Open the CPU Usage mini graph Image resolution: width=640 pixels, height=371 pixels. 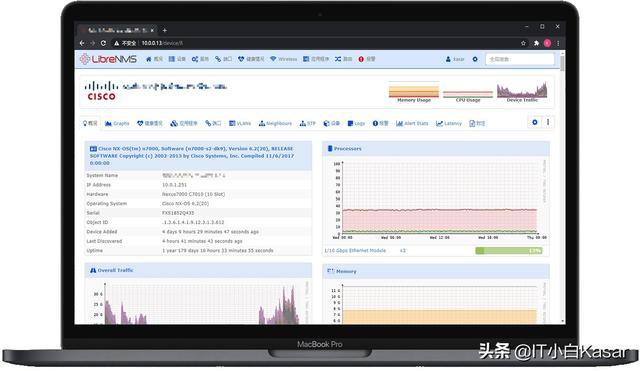click(468, 92)
